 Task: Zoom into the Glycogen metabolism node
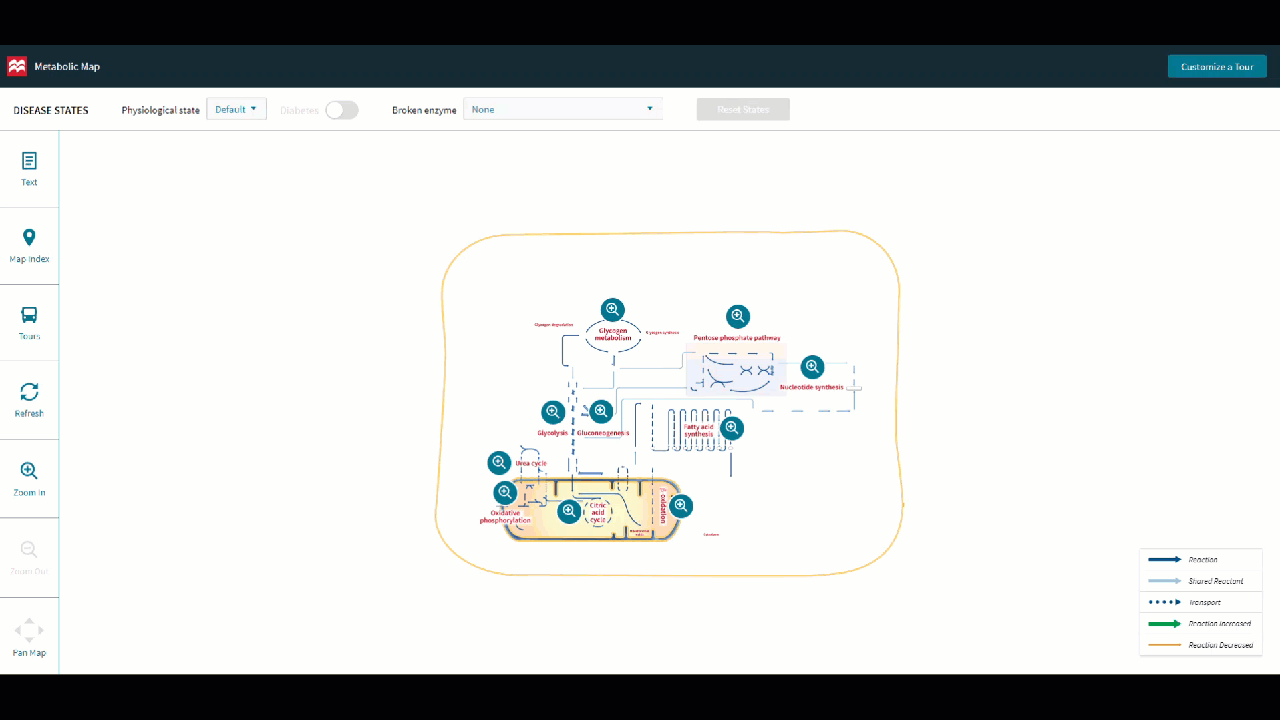[612, 309]
